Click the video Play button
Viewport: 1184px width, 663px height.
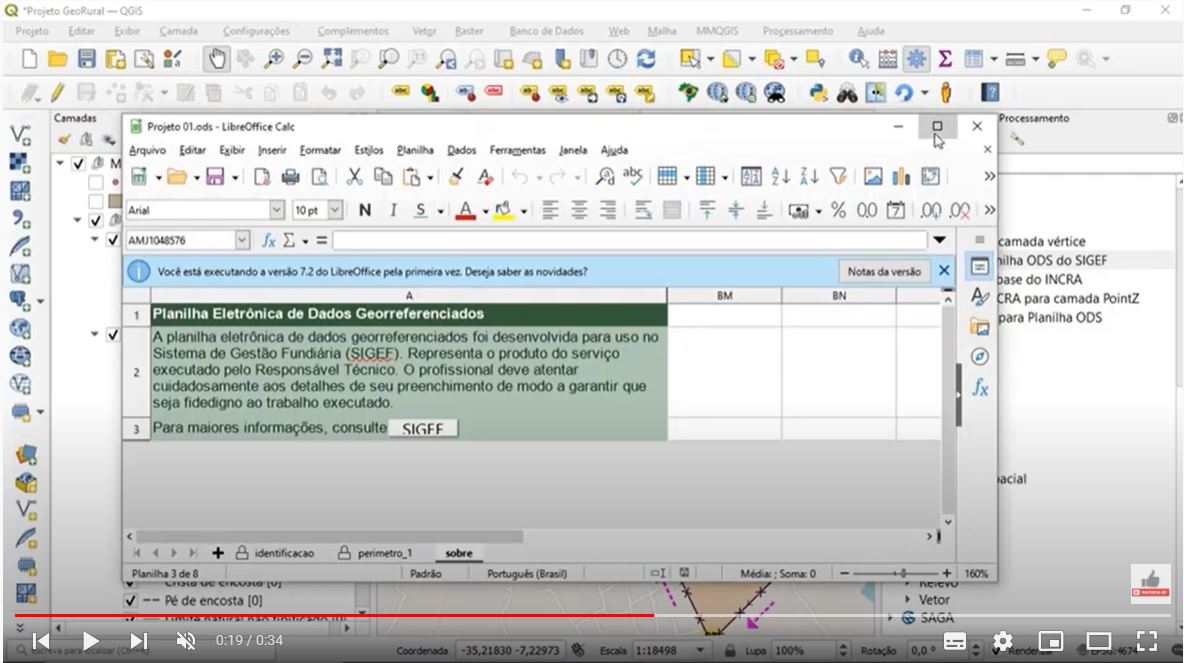point(90,641)
